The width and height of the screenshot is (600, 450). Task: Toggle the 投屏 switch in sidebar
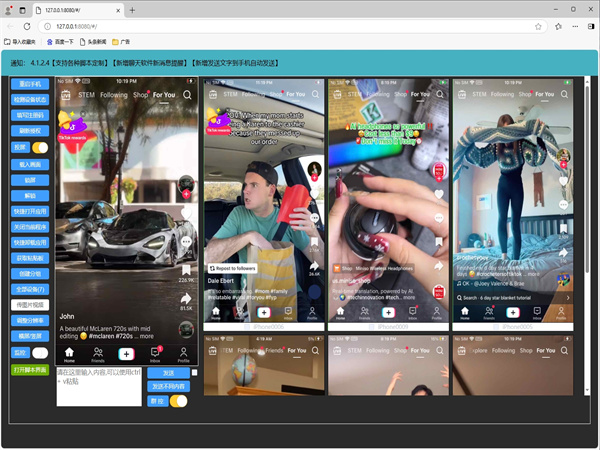[x=39, y=147]
